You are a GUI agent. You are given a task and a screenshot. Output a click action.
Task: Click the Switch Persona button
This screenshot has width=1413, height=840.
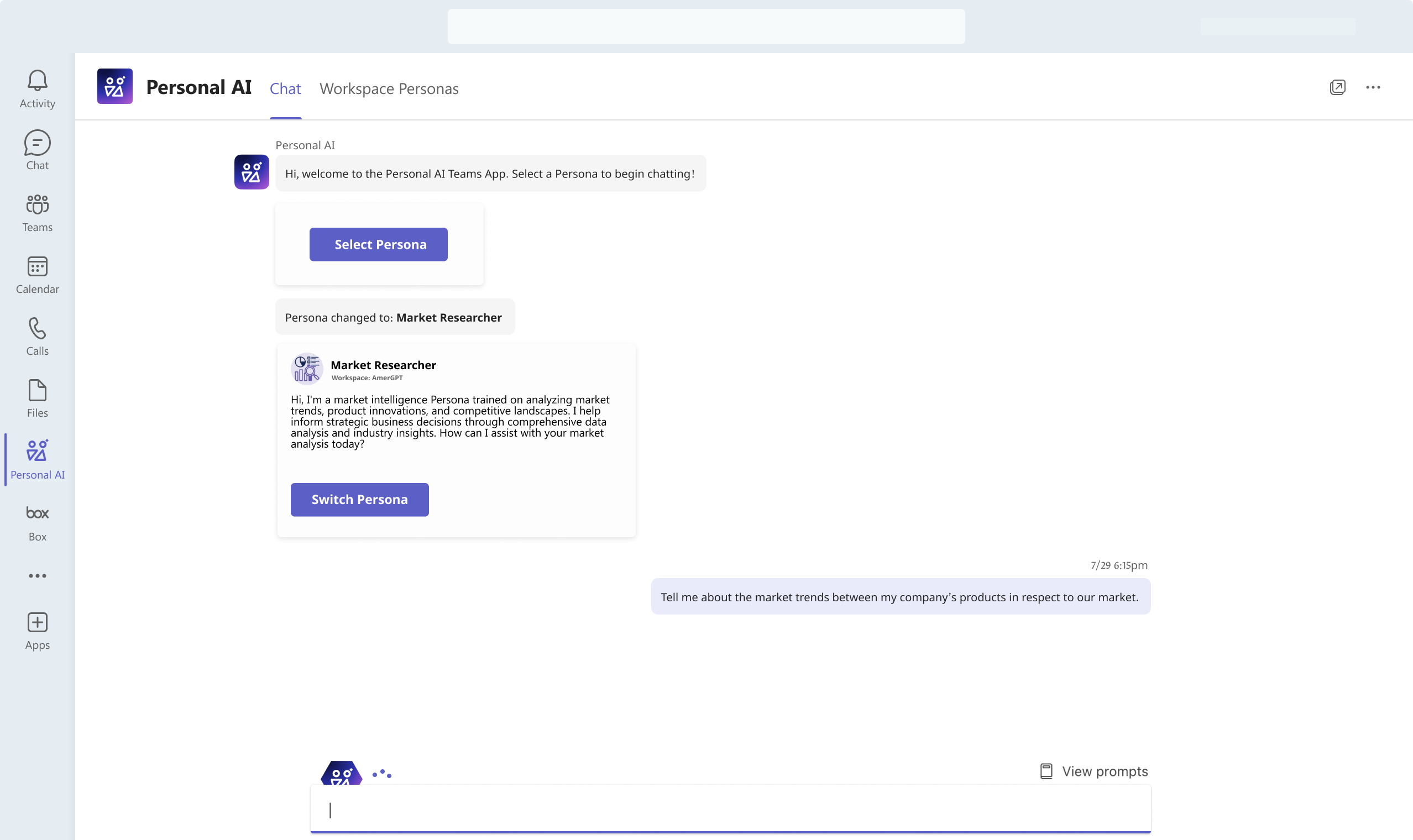[360, 500]
